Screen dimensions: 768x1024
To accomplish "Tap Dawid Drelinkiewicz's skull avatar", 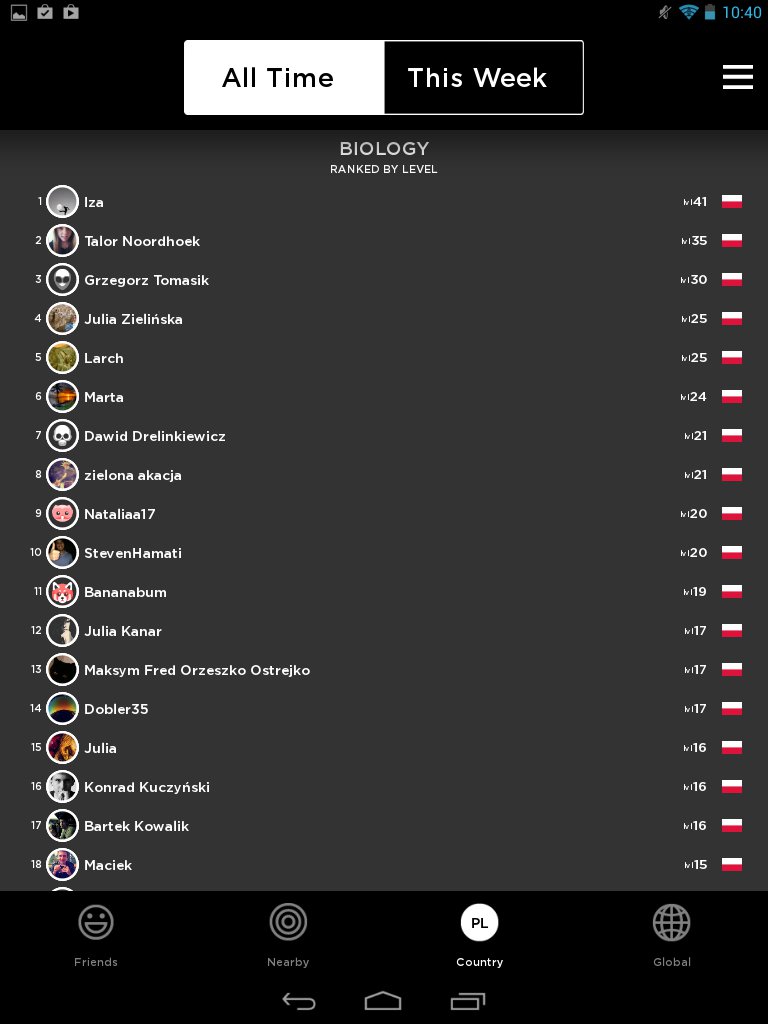I will [x=62, y=436].
